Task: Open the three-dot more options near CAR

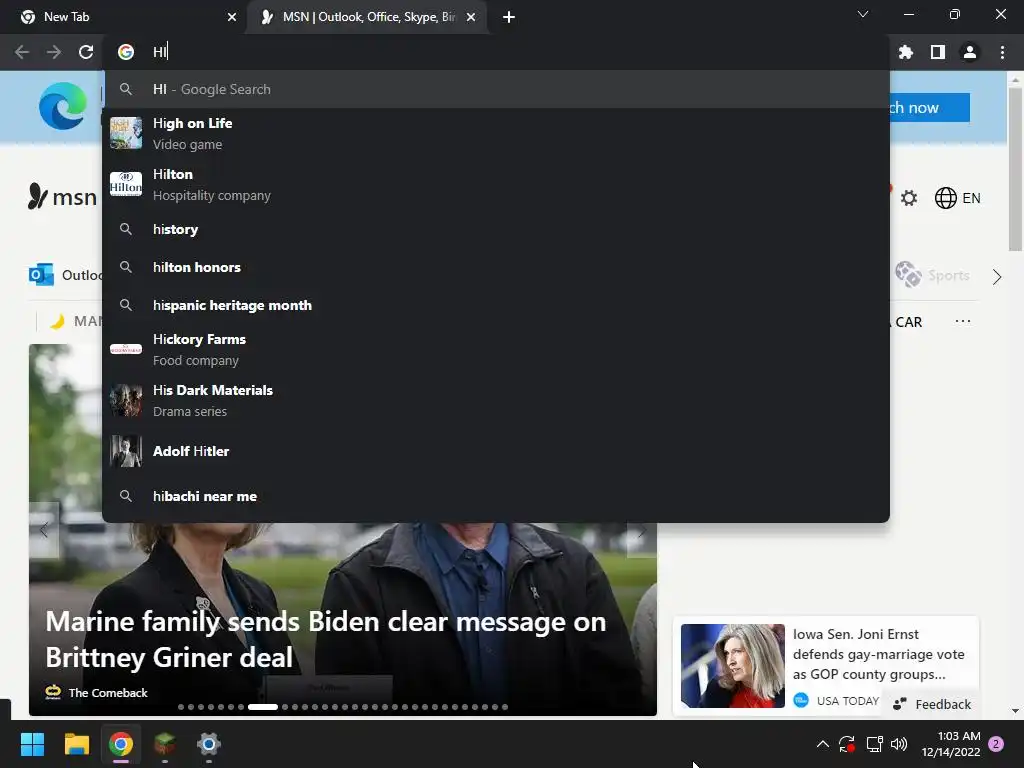Action: (963, 321)
